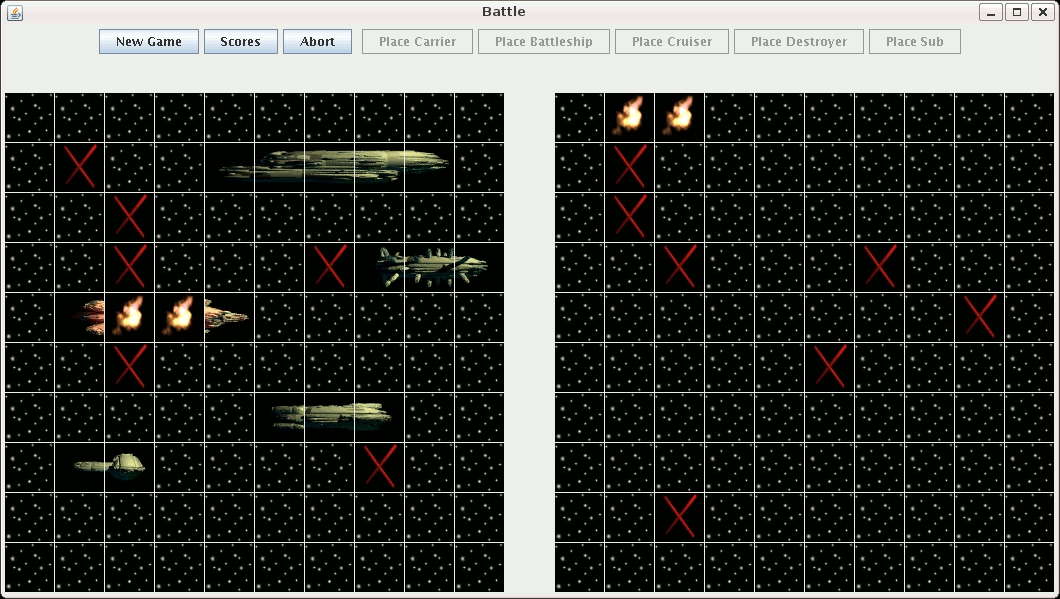This screenshot has width=1060, height=599.
Task: Click the bottom-most red X on right board
Action: click(x=679, y=517)
